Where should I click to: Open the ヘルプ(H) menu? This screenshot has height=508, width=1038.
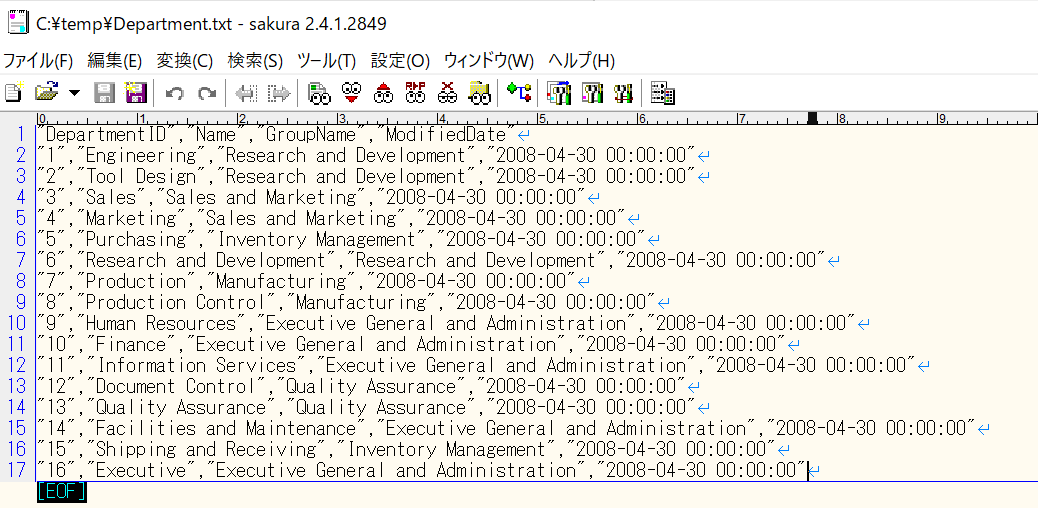pyautogui.click(x=582, y=61)
